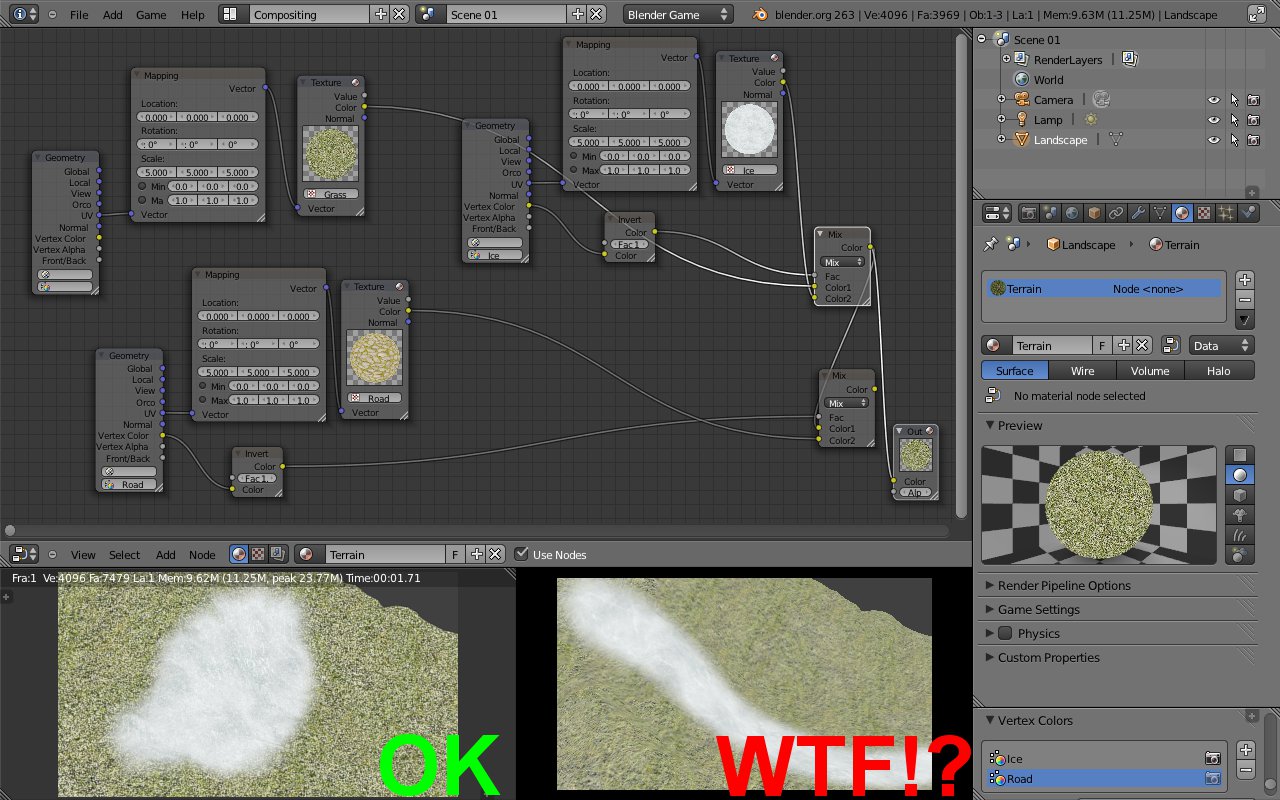Toggle Camera visibility eye in outliner
Screen dimensions: 1280x800
pyautogui.click(x=1214, y=100)
